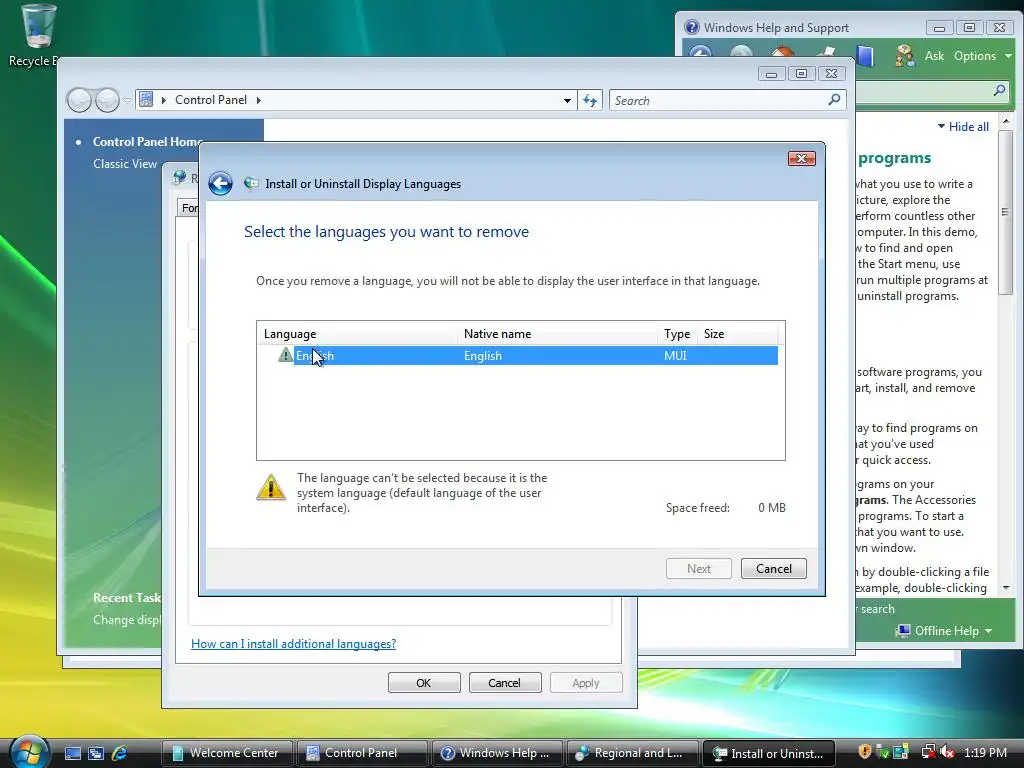1024x768 pixels.
Task: Click the muted volume tray icon
Action: (946, 752)
